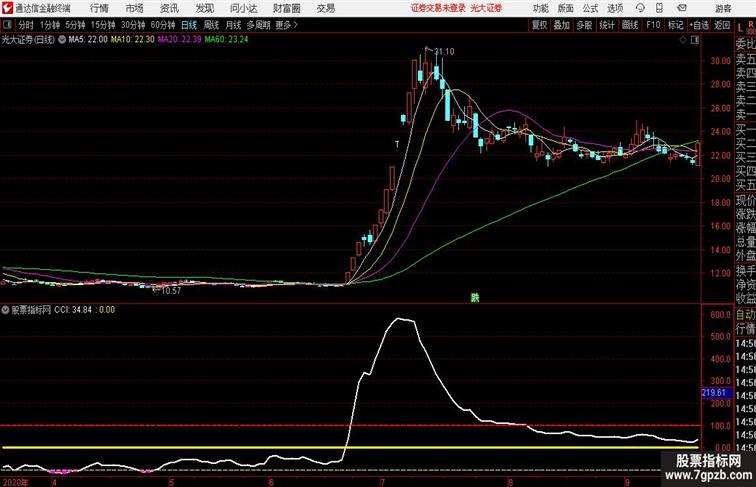Click the 统计 statistics button
The width and height of the screenshot is (756, 487).
click(607, 25)
